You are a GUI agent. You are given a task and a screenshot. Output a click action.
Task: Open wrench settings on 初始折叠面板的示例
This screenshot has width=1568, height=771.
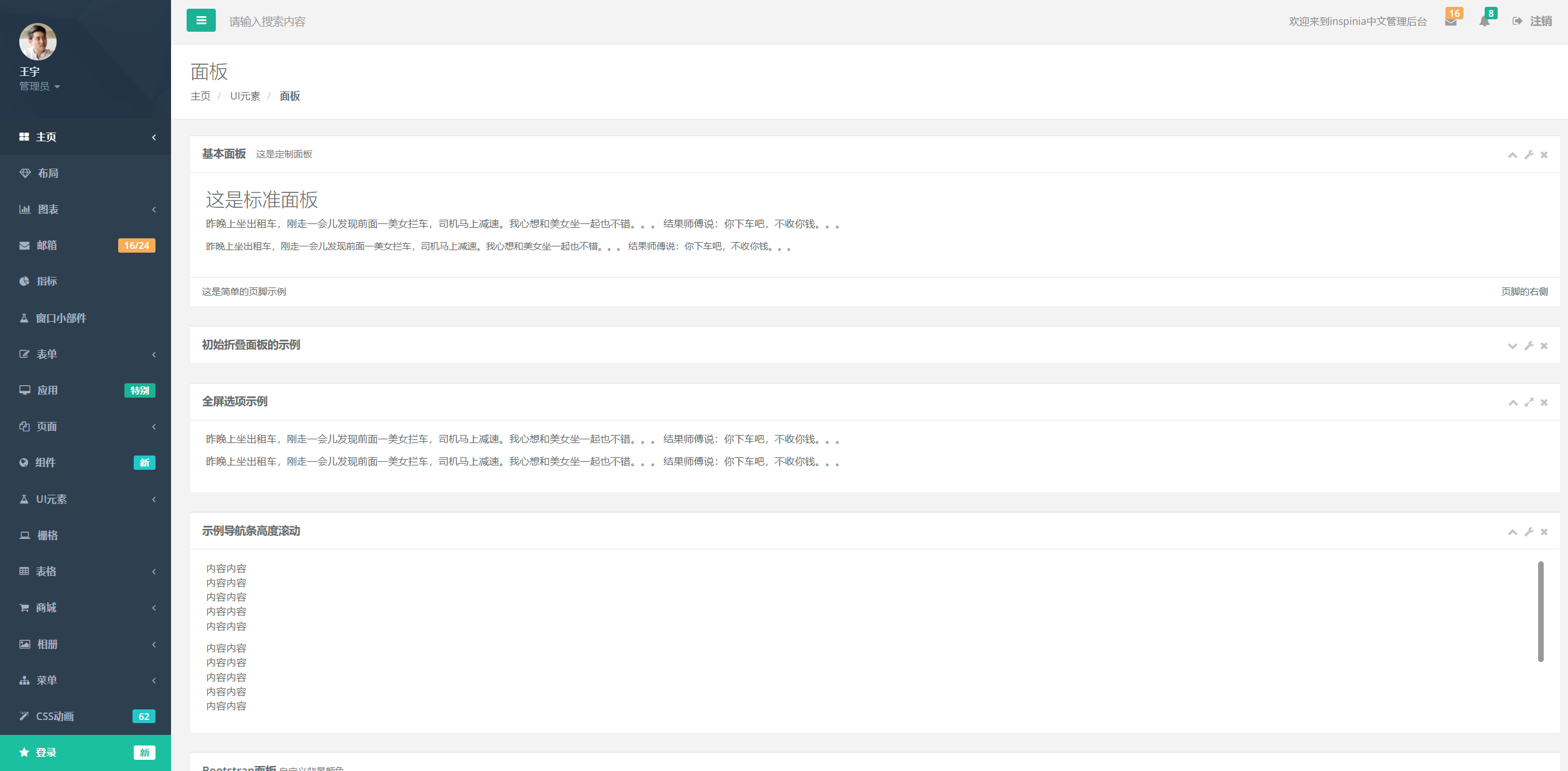click(x=1529, y=346)
